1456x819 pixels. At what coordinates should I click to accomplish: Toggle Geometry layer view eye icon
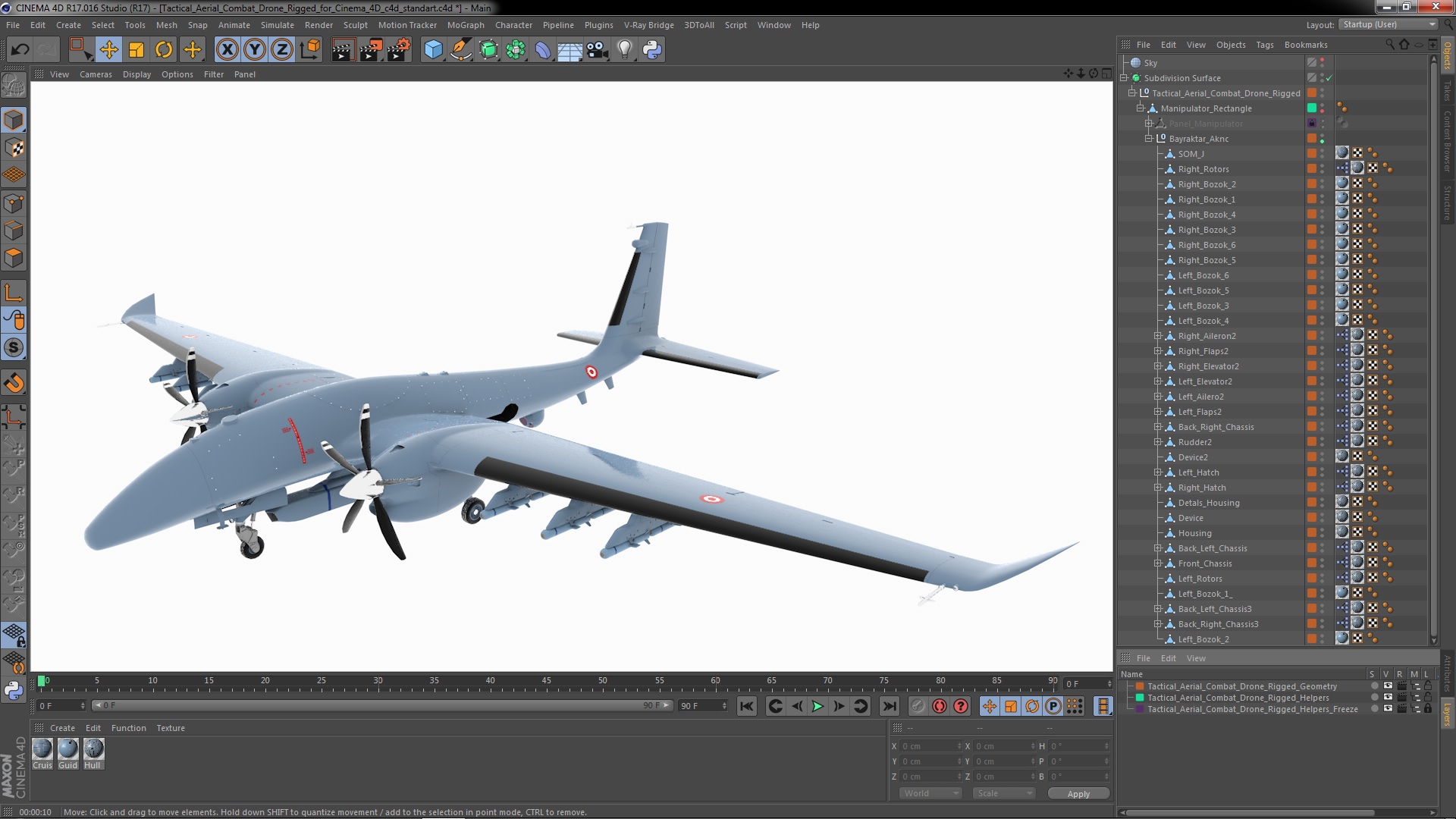click(x=1388, y=686)
